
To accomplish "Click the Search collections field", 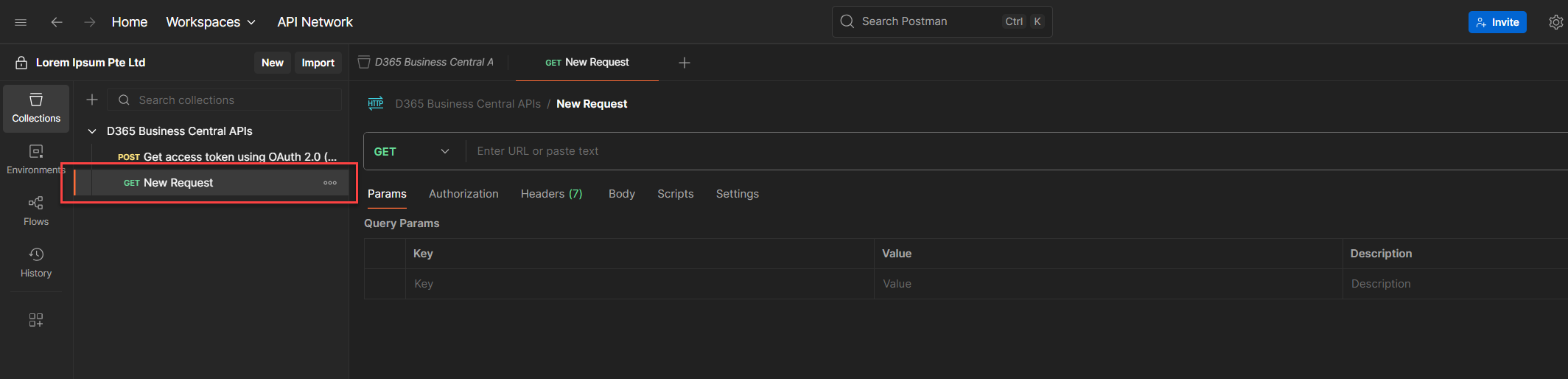I will pyautogui.click(x=224, y=100).
